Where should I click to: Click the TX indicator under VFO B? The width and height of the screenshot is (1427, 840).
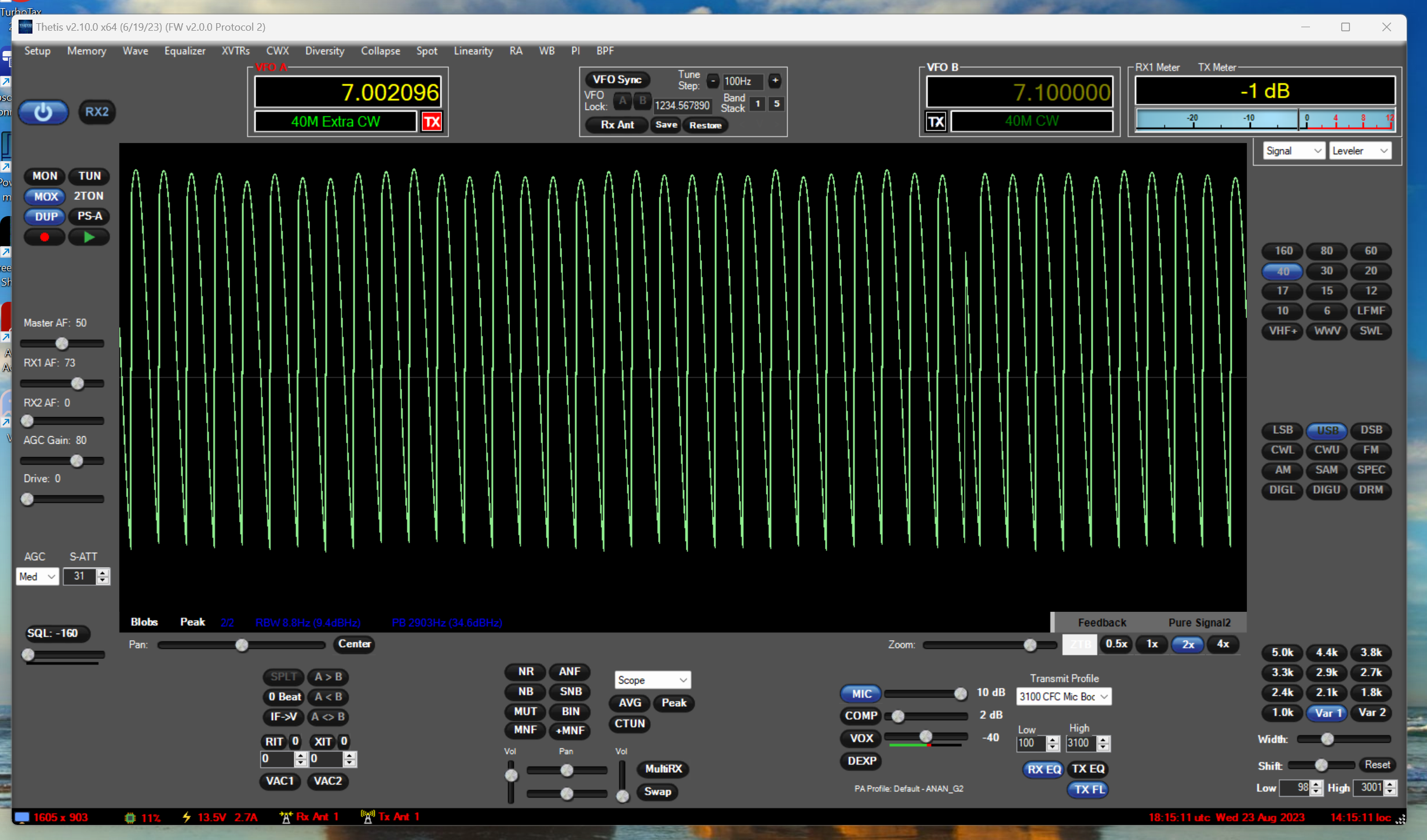coord(936,122)
